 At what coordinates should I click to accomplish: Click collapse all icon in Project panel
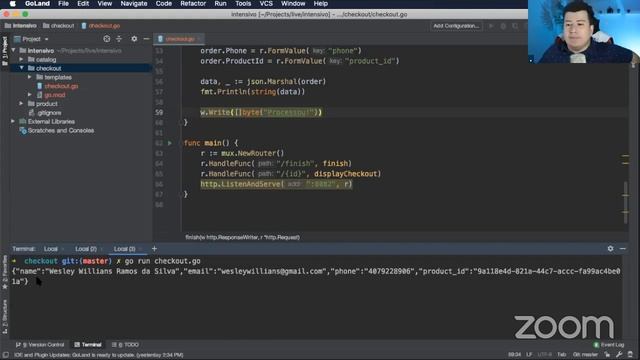[x=119, y=39]
